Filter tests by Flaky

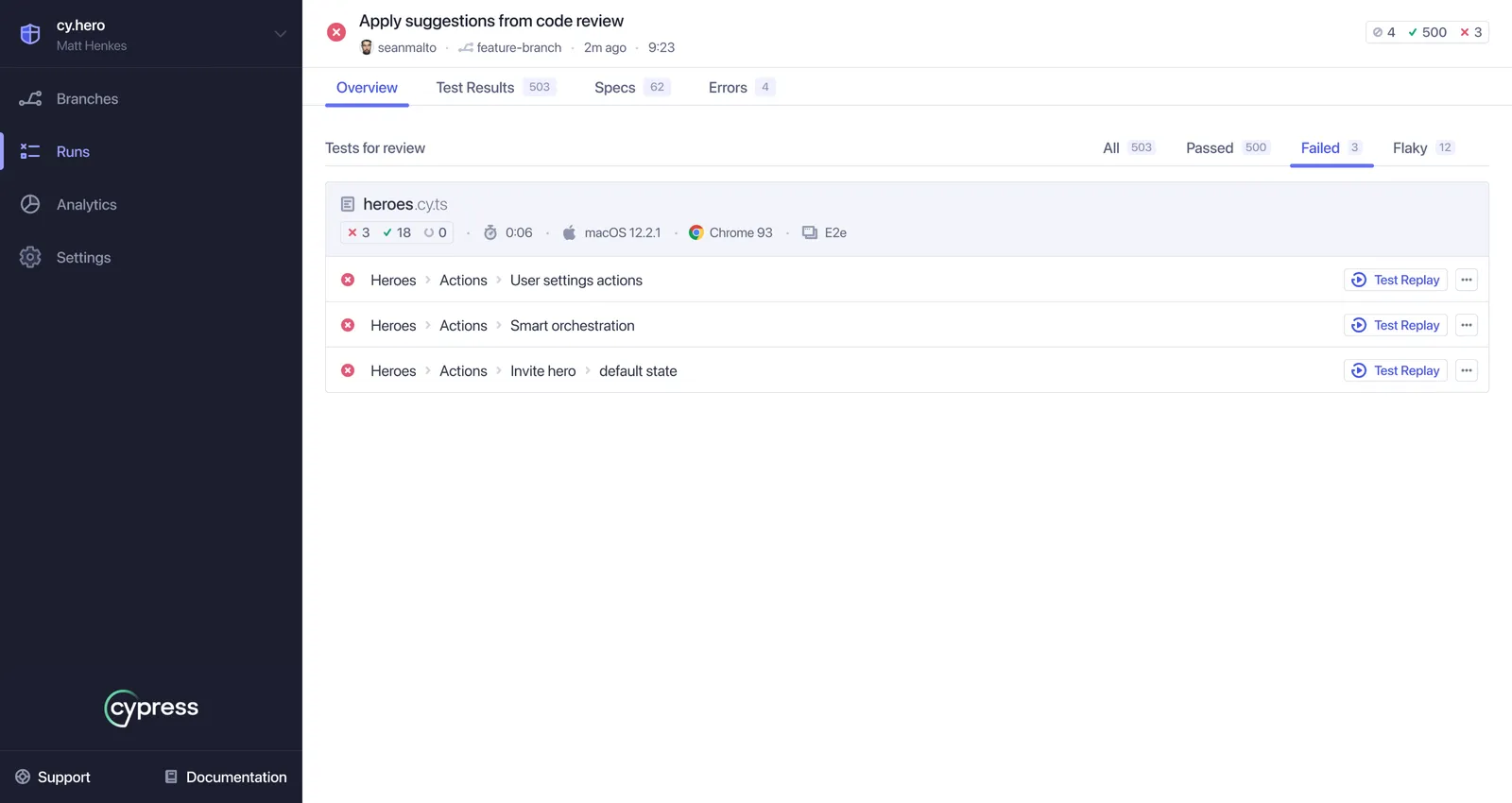click(x=1410, y=148)
